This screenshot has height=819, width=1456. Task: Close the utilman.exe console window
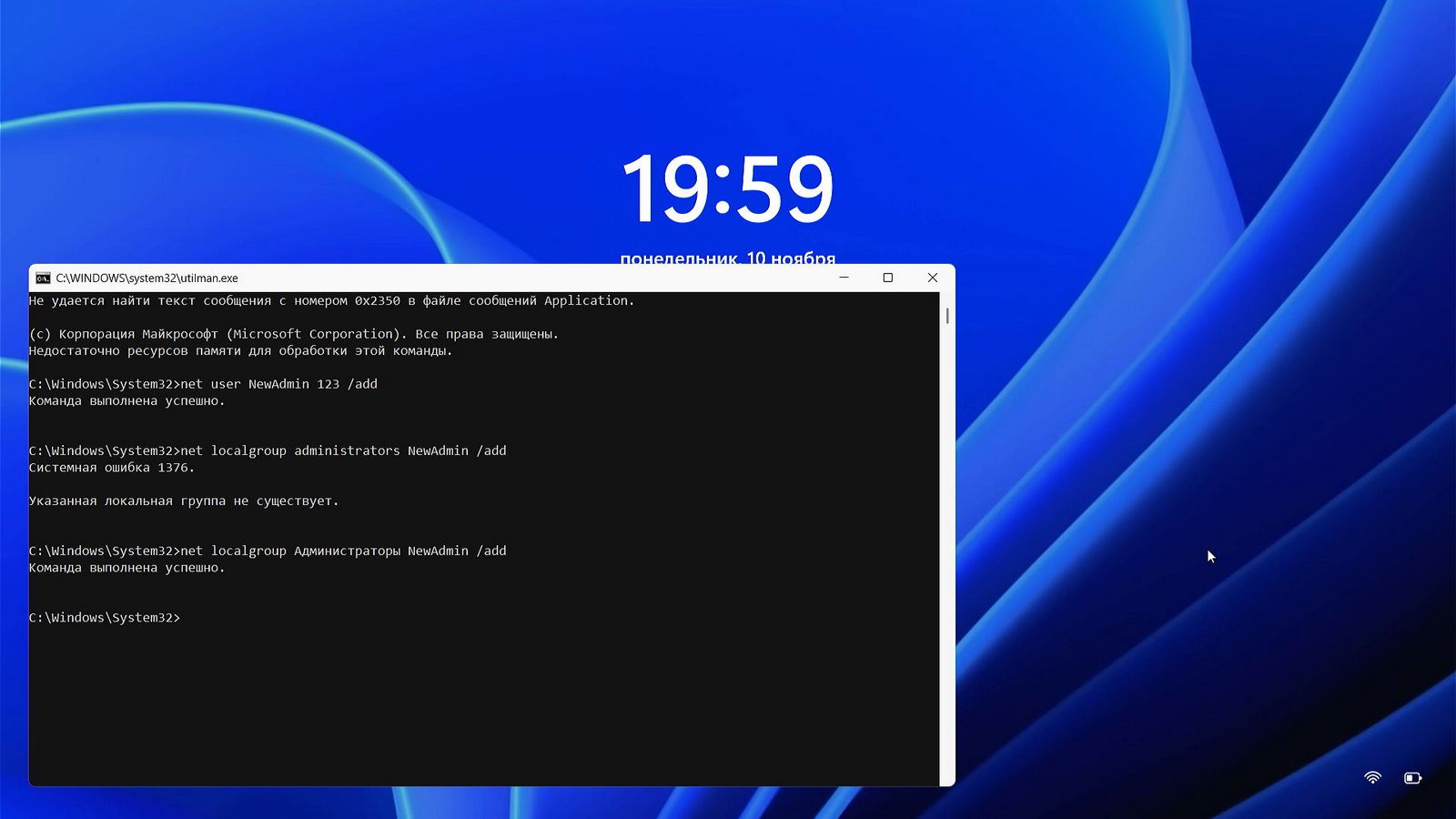click(932, 278)
